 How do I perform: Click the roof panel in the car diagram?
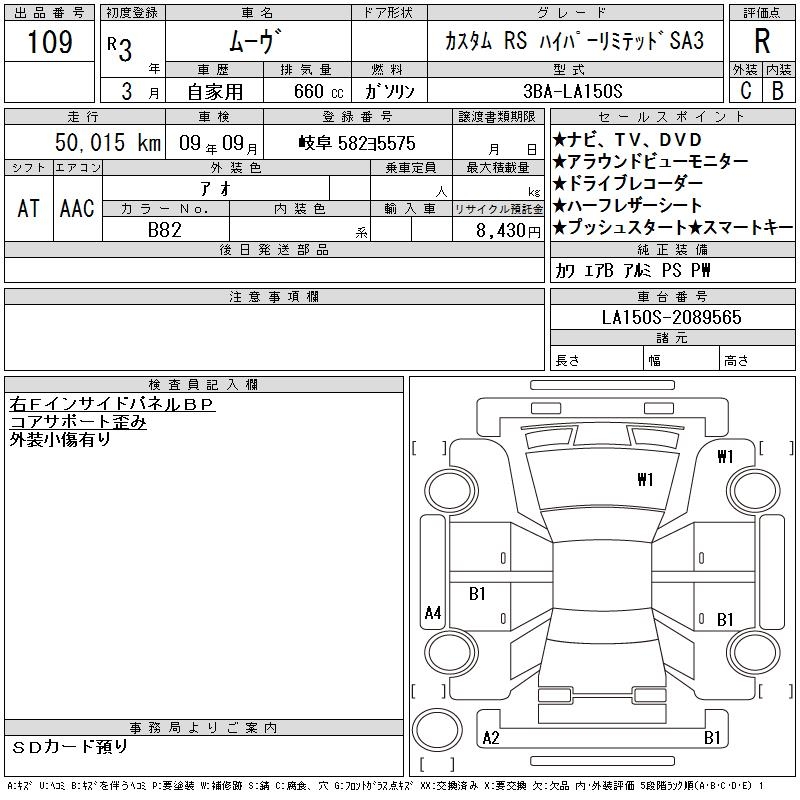602,576
